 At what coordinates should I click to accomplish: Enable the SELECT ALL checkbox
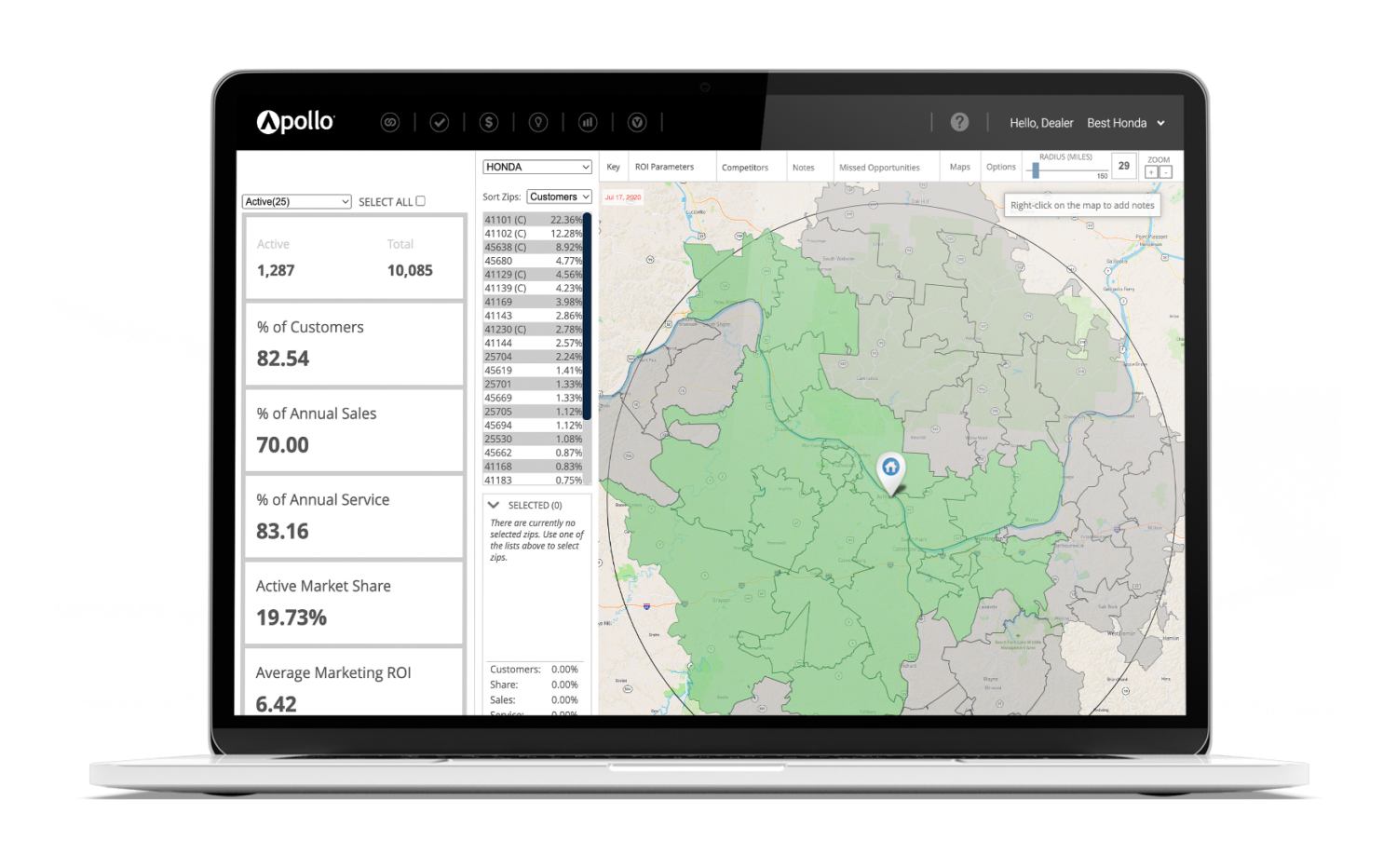click(x=420, y=200)
